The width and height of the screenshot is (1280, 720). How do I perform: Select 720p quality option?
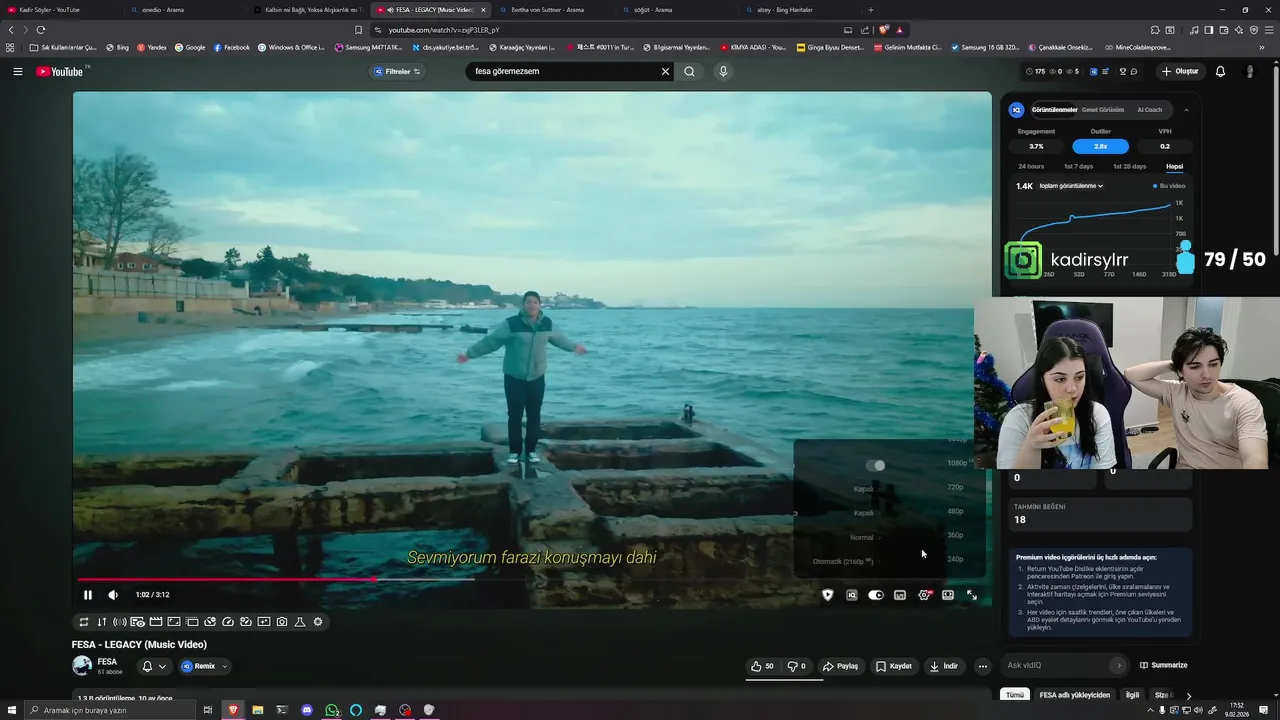tap(955, 487)
